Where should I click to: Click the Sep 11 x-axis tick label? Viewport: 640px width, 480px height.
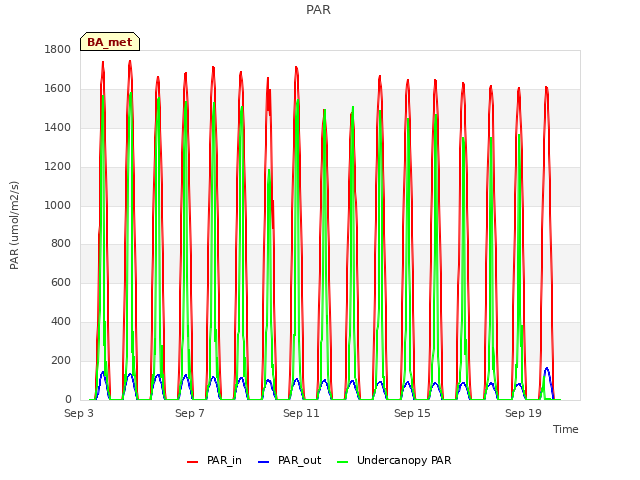[x=301, y=413]
